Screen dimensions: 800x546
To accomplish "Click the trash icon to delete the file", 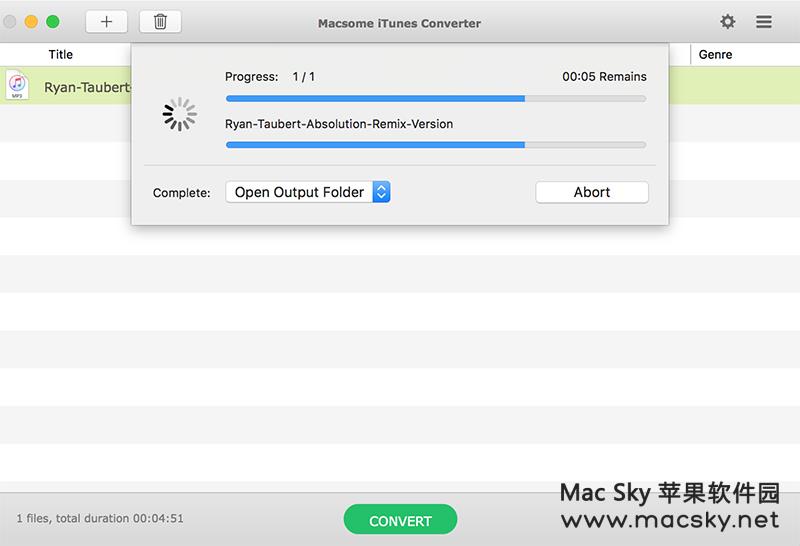I will click(x=160, y=22).
